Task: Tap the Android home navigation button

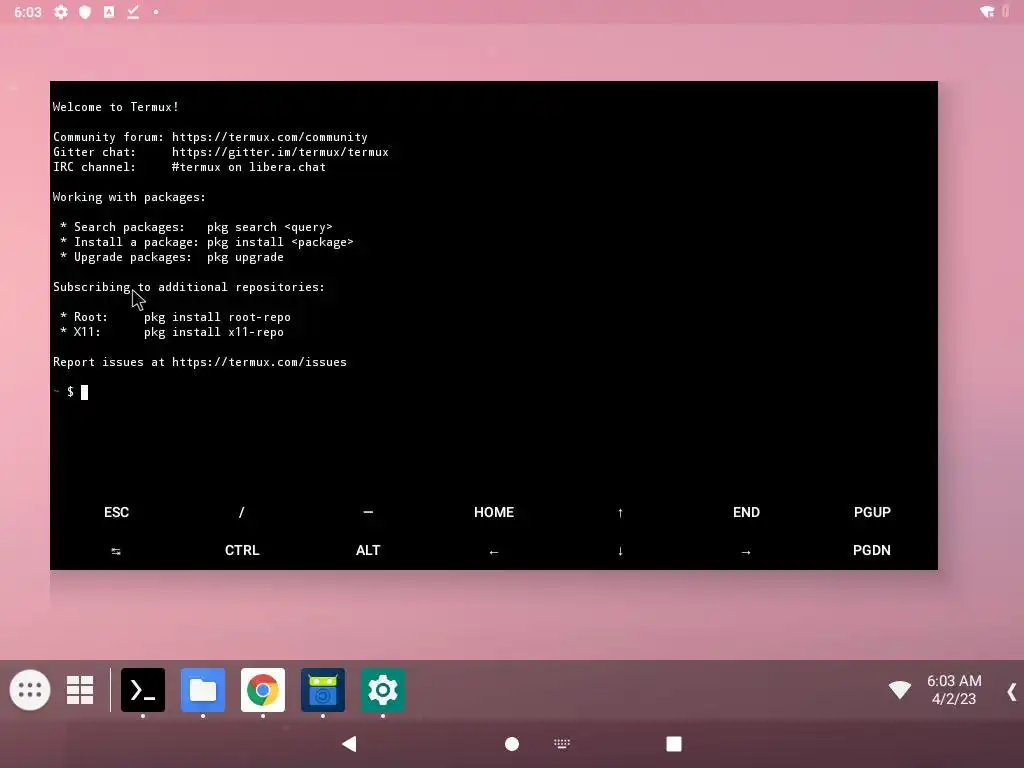Action: tap(512, 744)
